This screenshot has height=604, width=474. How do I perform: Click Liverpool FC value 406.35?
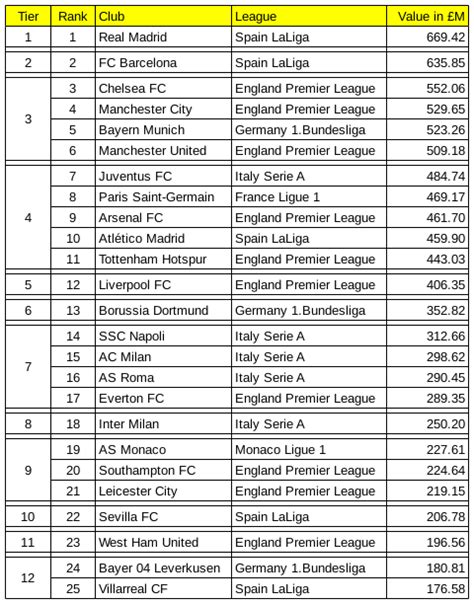(x=427, y=285)
